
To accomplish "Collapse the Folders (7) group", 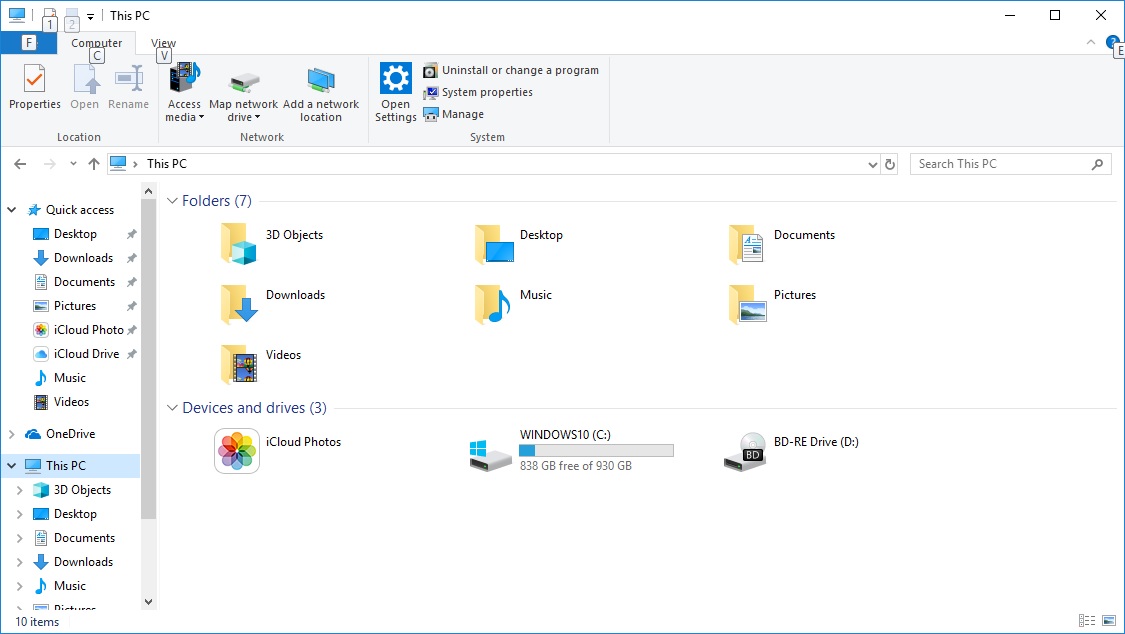I will [172, 201].
